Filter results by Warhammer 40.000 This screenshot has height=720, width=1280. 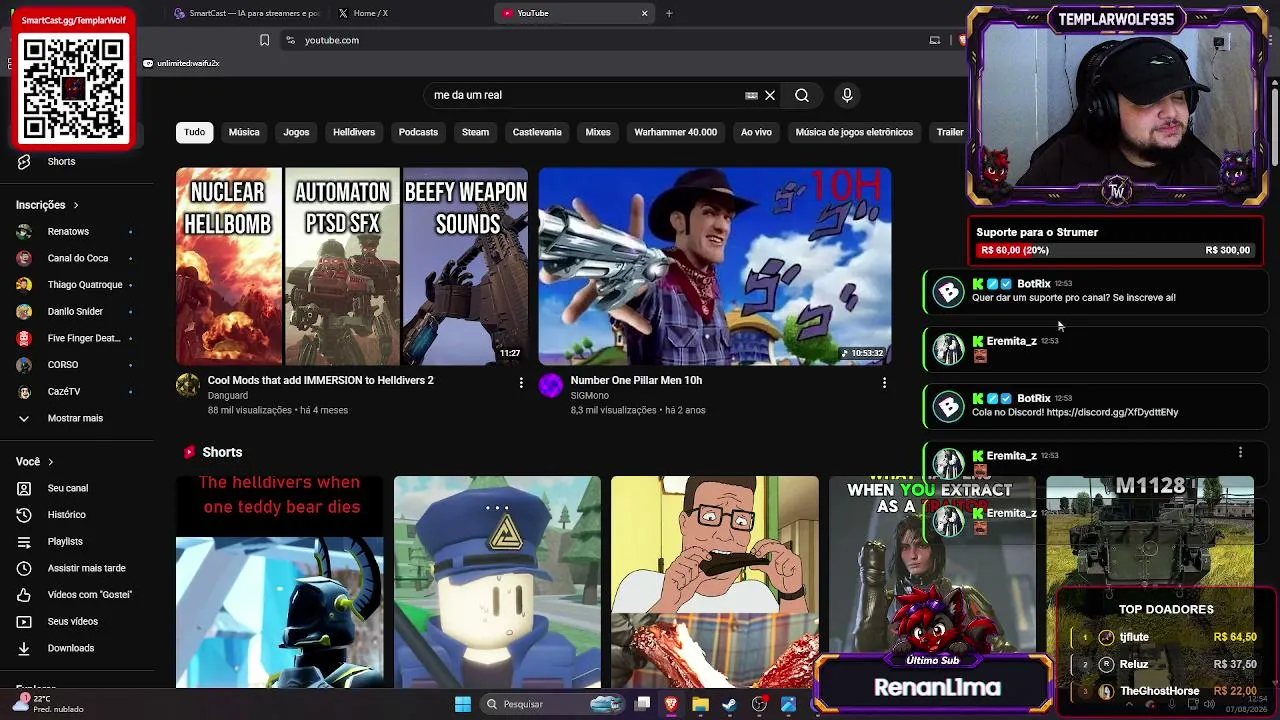(x=676, y=132)
